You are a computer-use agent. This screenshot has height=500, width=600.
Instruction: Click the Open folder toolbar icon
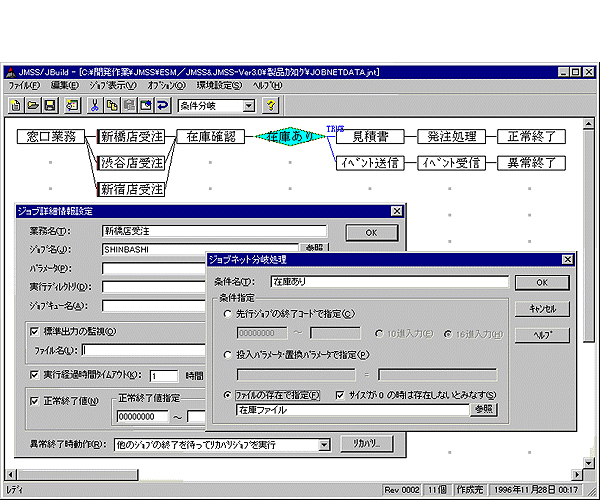[x=33, y=105]
